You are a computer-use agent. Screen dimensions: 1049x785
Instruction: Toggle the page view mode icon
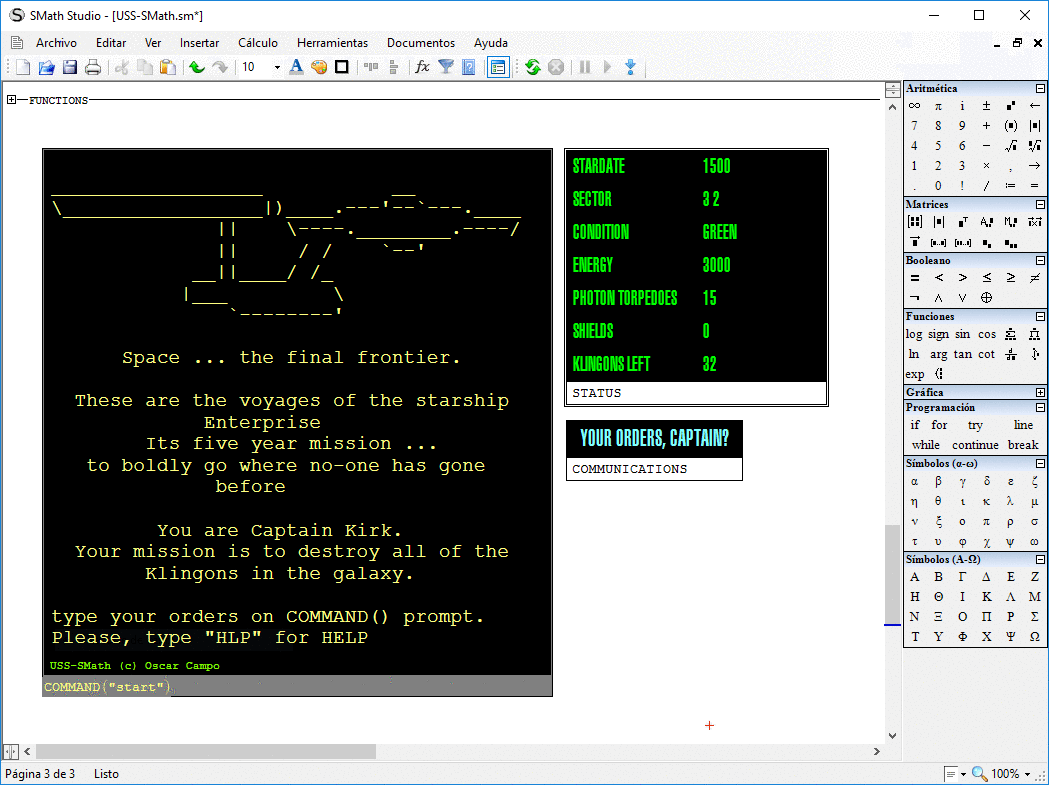click(498, 67)
